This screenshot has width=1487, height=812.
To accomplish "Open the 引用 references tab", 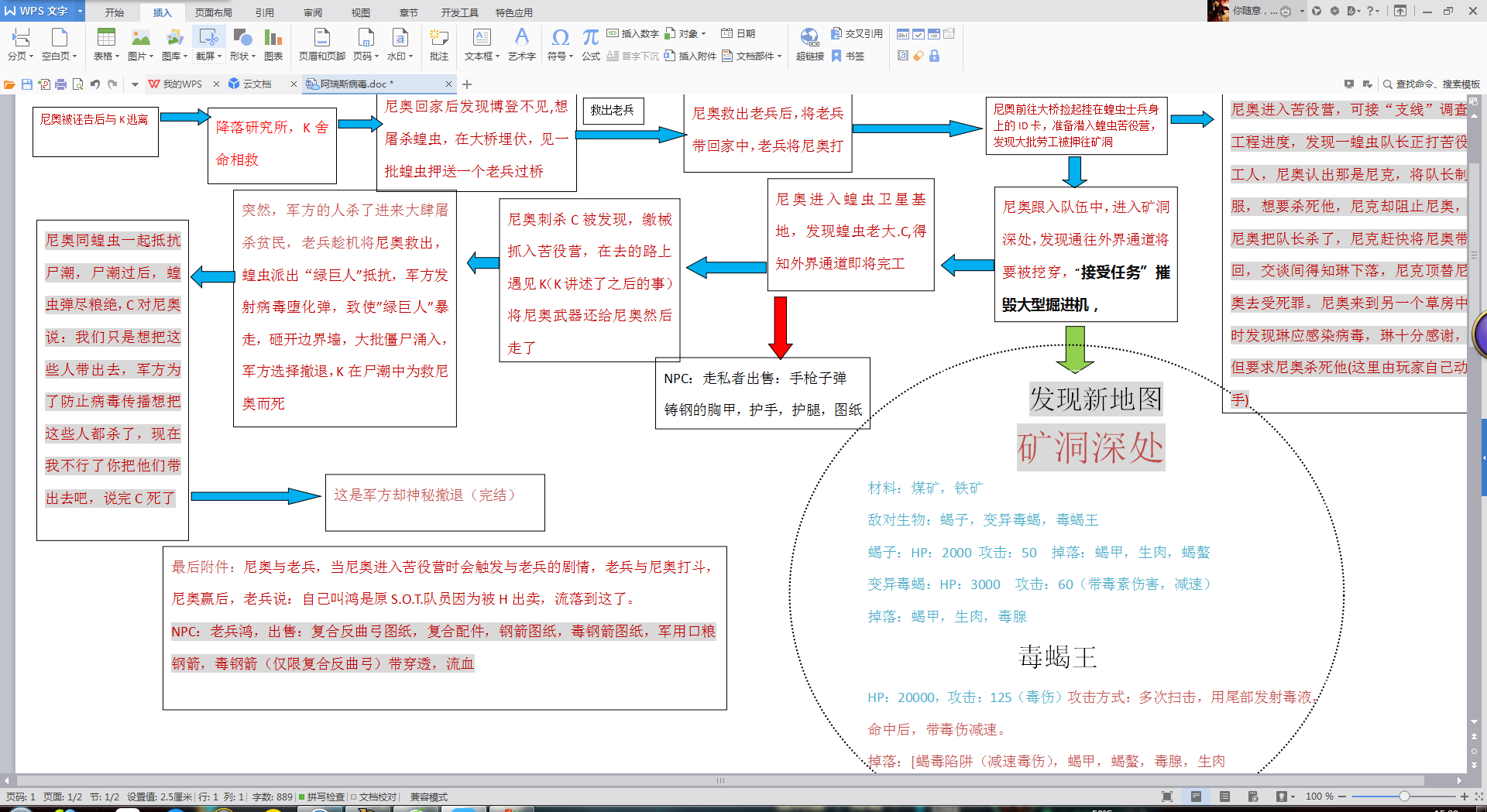I will 265,12.
